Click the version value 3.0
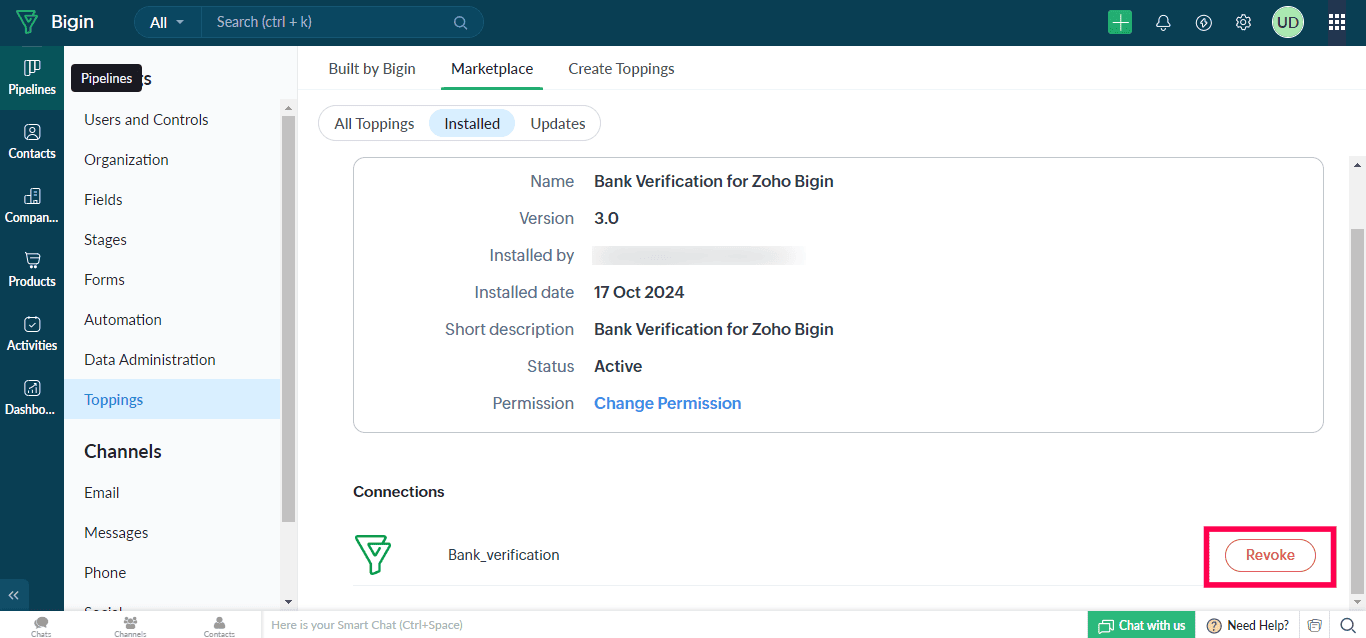The image size is (1366, 638). click(606, 218)
